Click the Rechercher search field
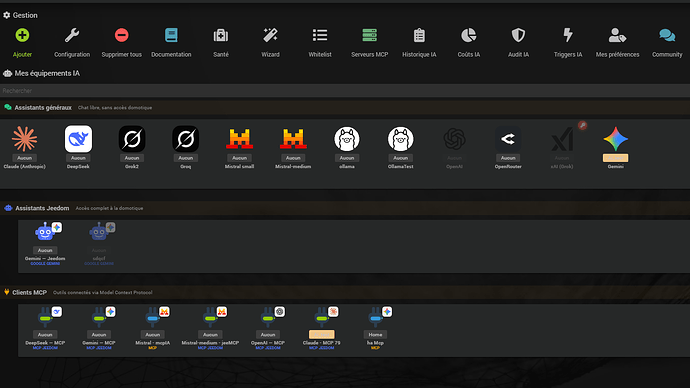690x388 pixels. point(345,91)
